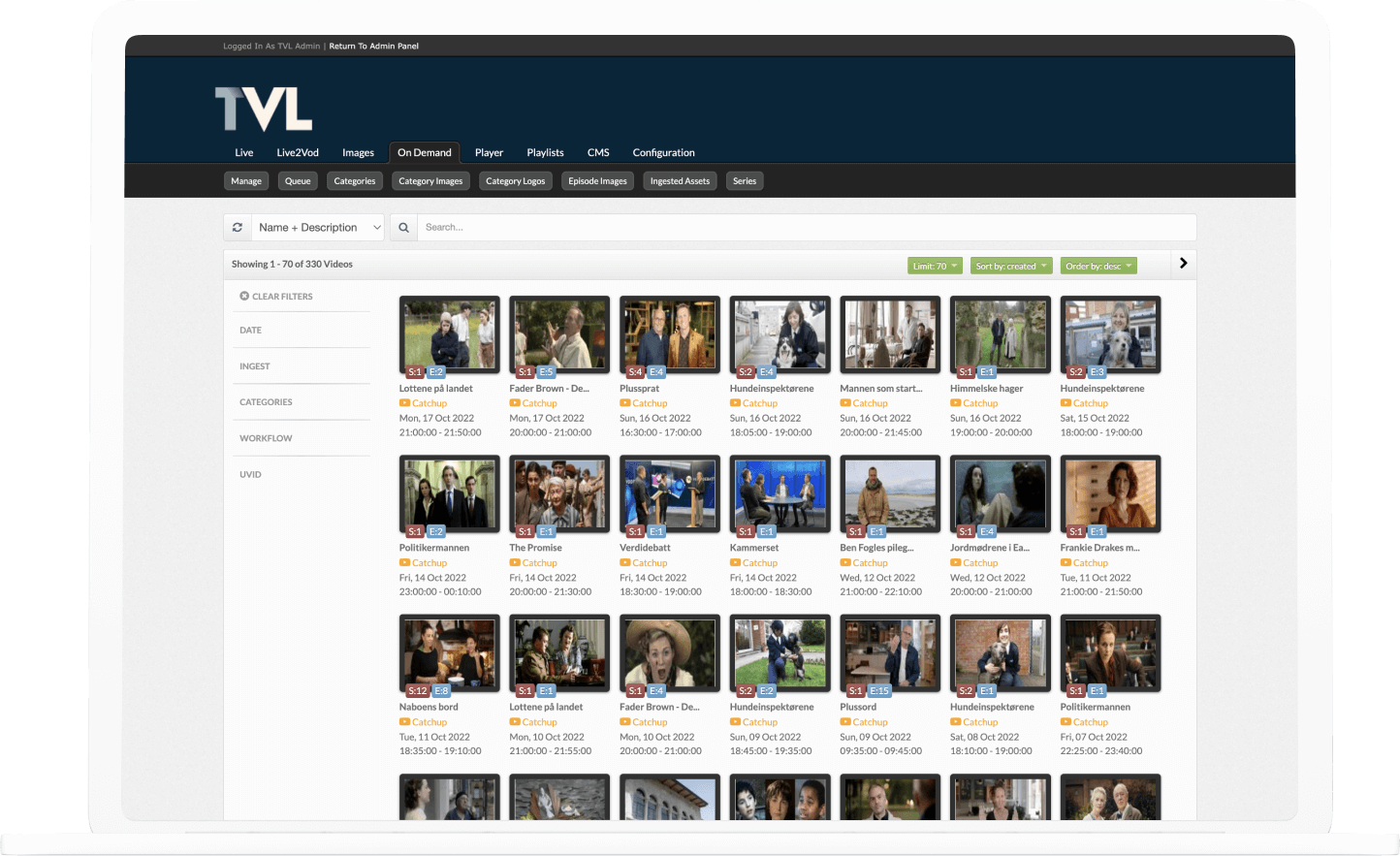The width and height of the screenshot is (1400, 856).
Task: Click the Queue button
Action: (x=298, y=181)
